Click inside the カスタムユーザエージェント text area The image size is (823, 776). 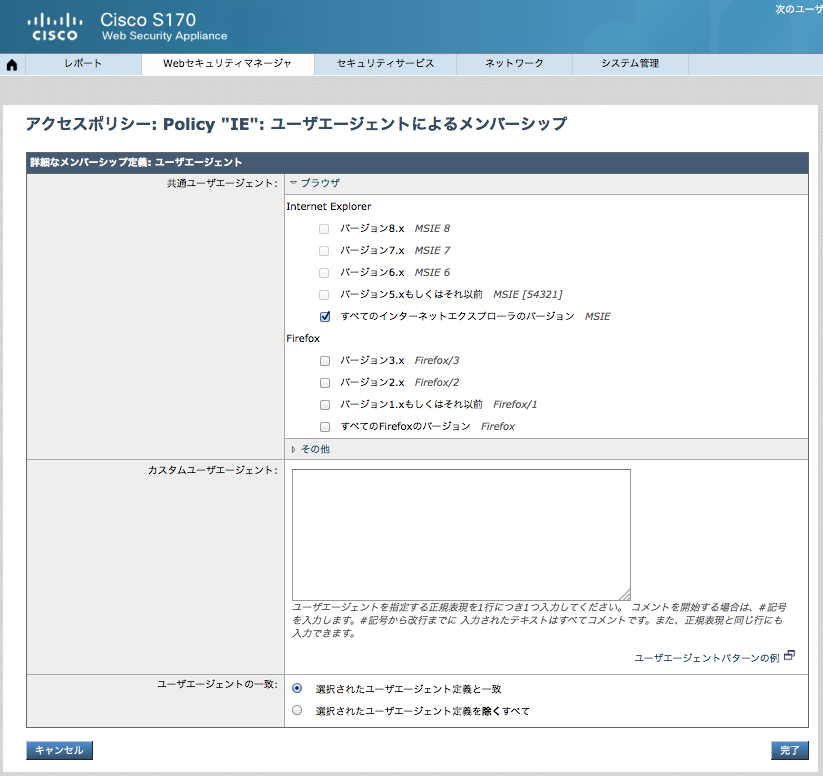coord(461,534)
